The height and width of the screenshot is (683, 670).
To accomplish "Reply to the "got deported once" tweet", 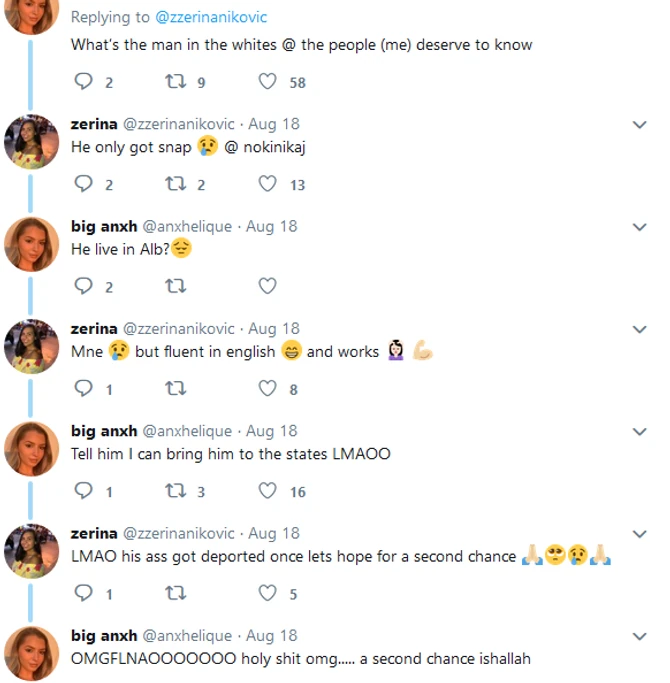I will [84, 594].
